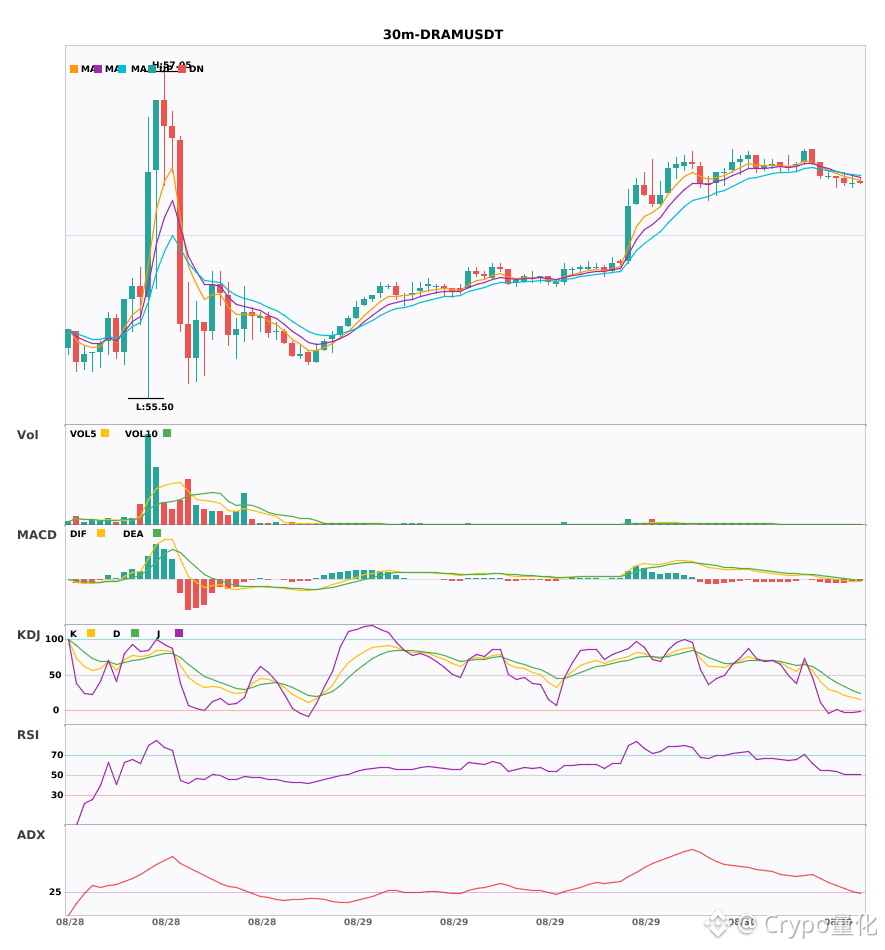This screenshot has height=950, width=885.
Task: Click the VOL10 legend text
Action: click(141, 434)
